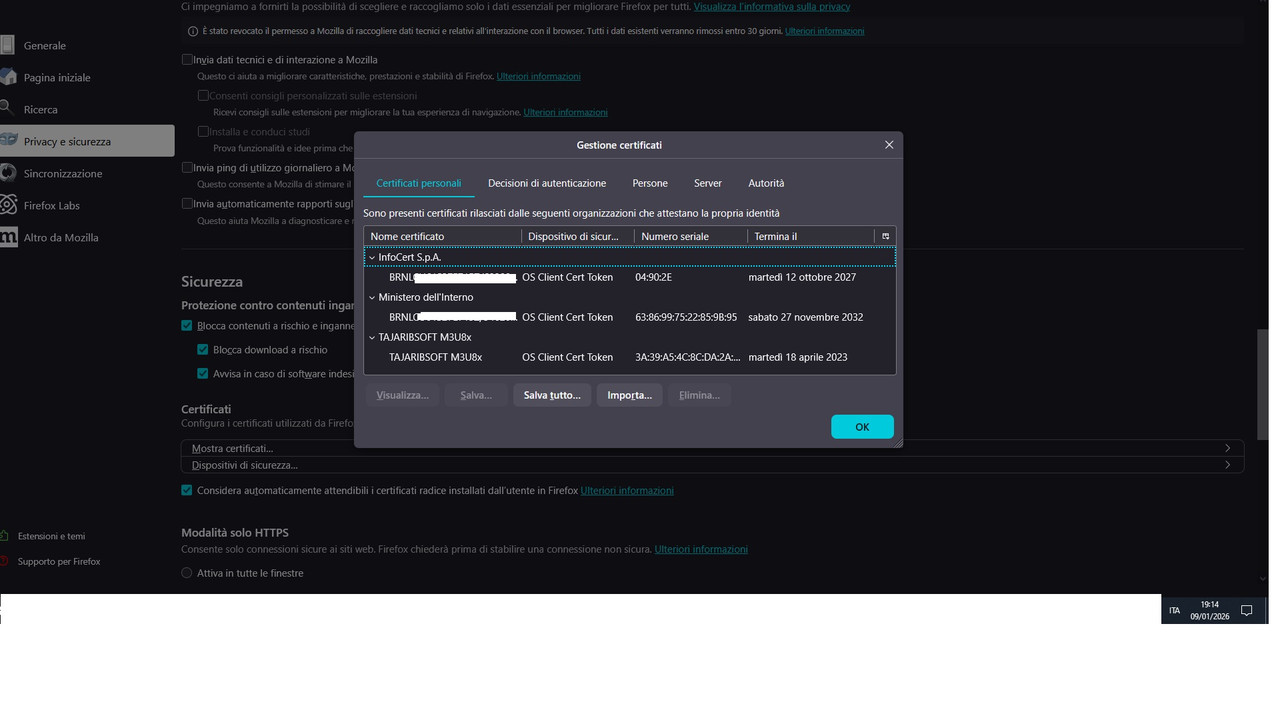Click the scrollbar down arrow on settings page
The height and width of the screenshot is (720, 1280).
(x=1263, y=579)
